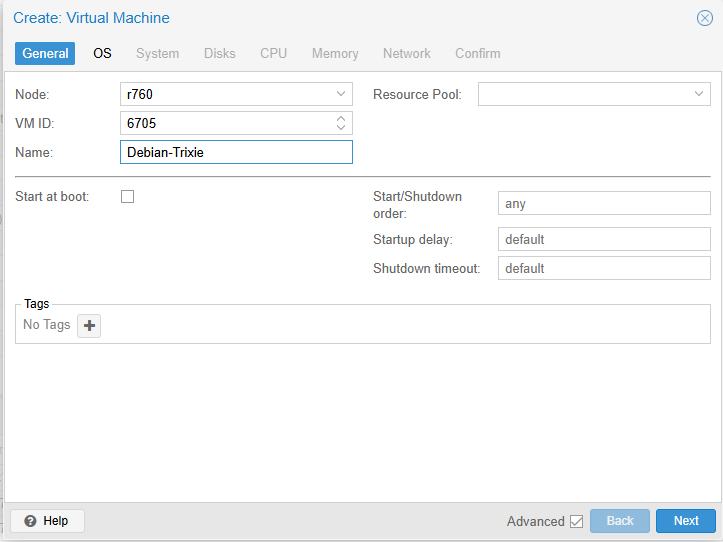Open the Disks tab
The width and height of the screenshot is (723, 542).
pos(220,53)
